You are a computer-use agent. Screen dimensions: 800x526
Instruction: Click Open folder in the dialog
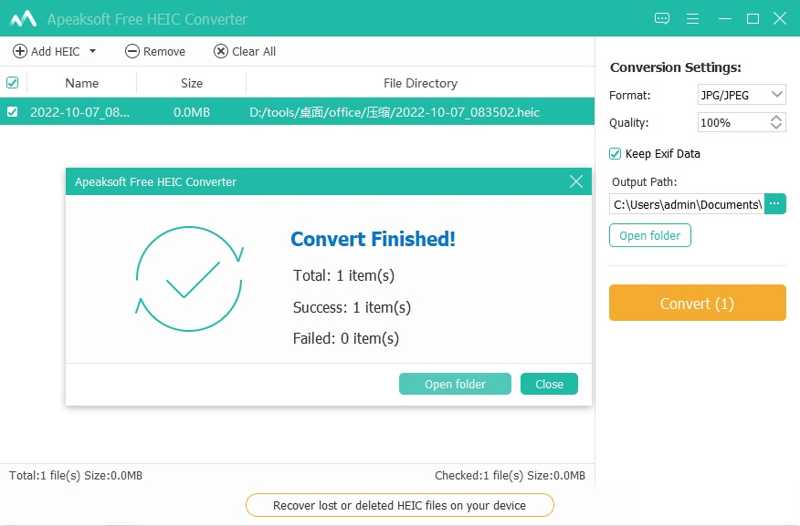pos(455,384)
